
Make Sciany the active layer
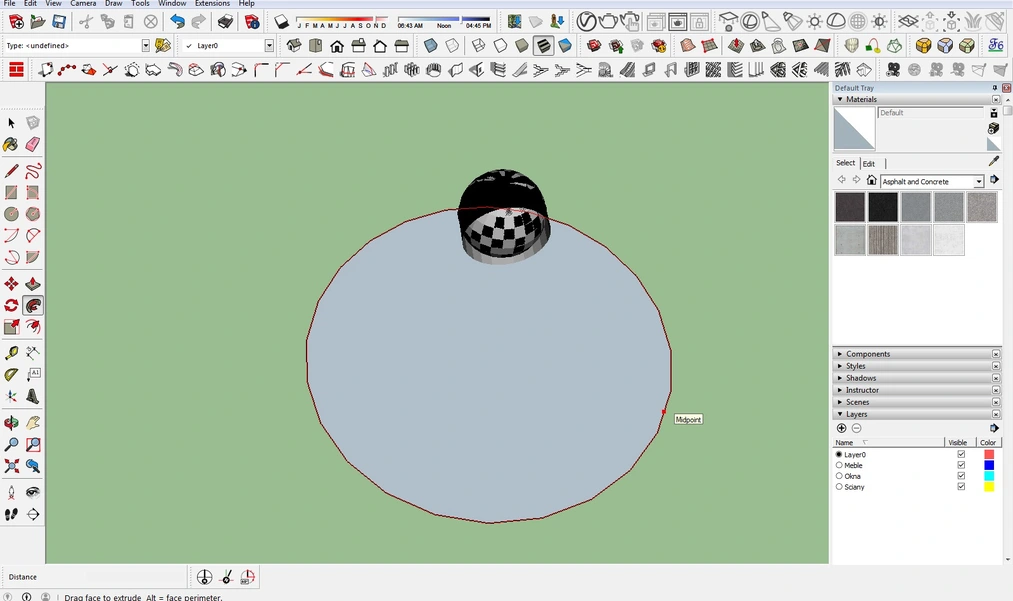[x=840, y=487]
